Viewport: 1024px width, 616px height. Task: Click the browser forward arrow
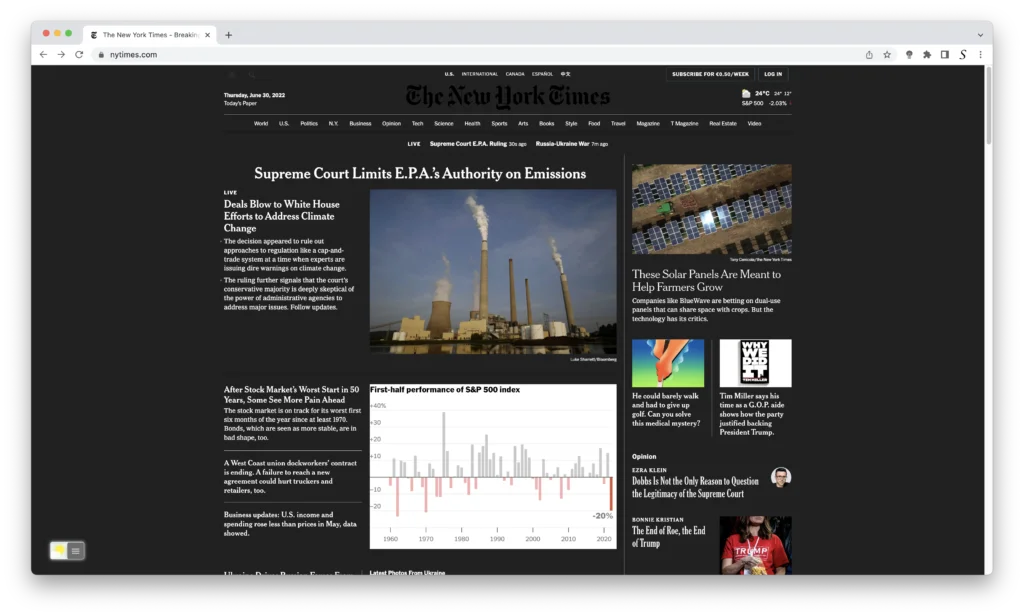[x=61, y=55]
